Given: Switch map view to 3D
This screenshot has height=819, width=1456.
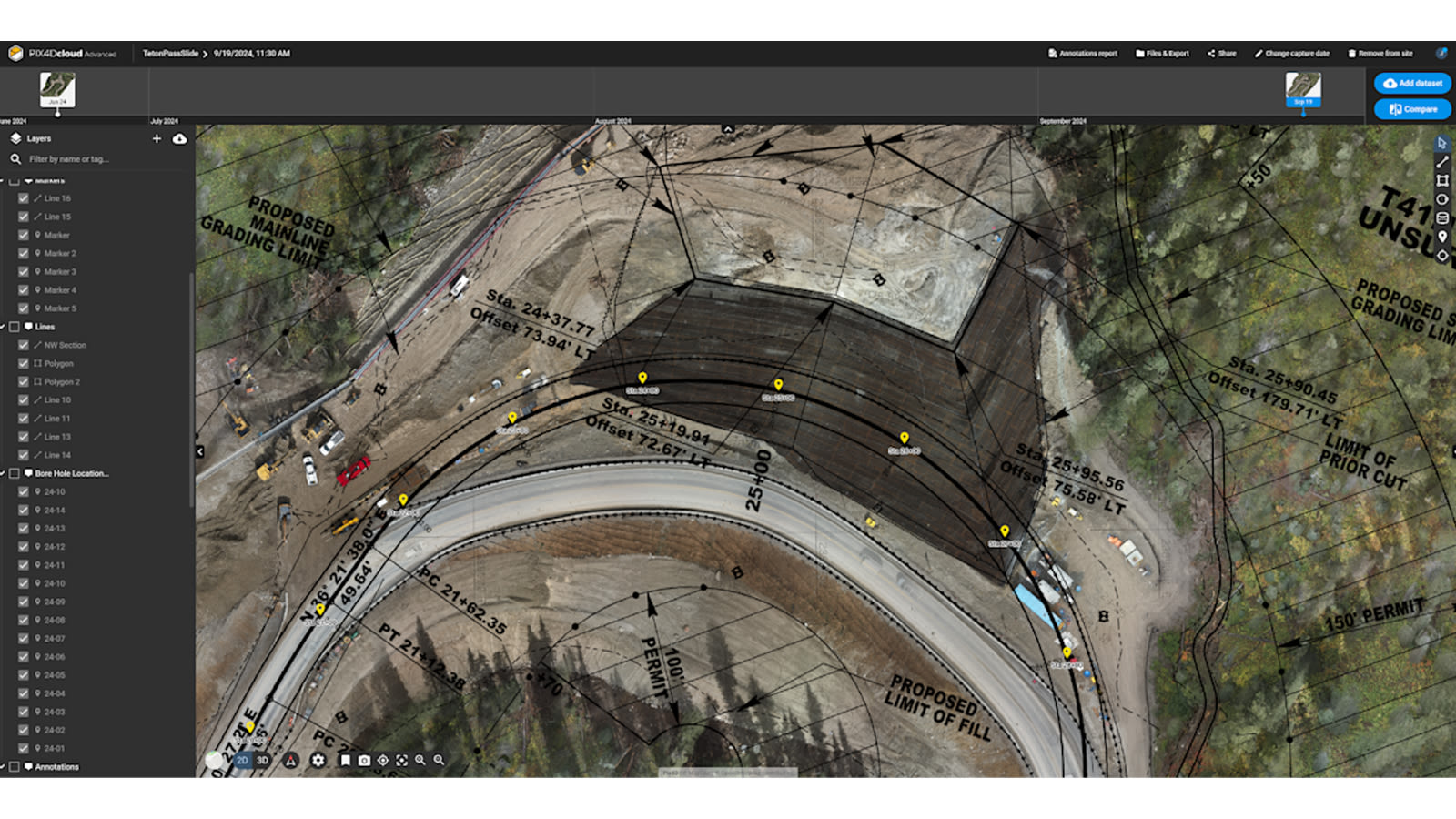Looking at the screenshot, I should [x=261, y=759].
